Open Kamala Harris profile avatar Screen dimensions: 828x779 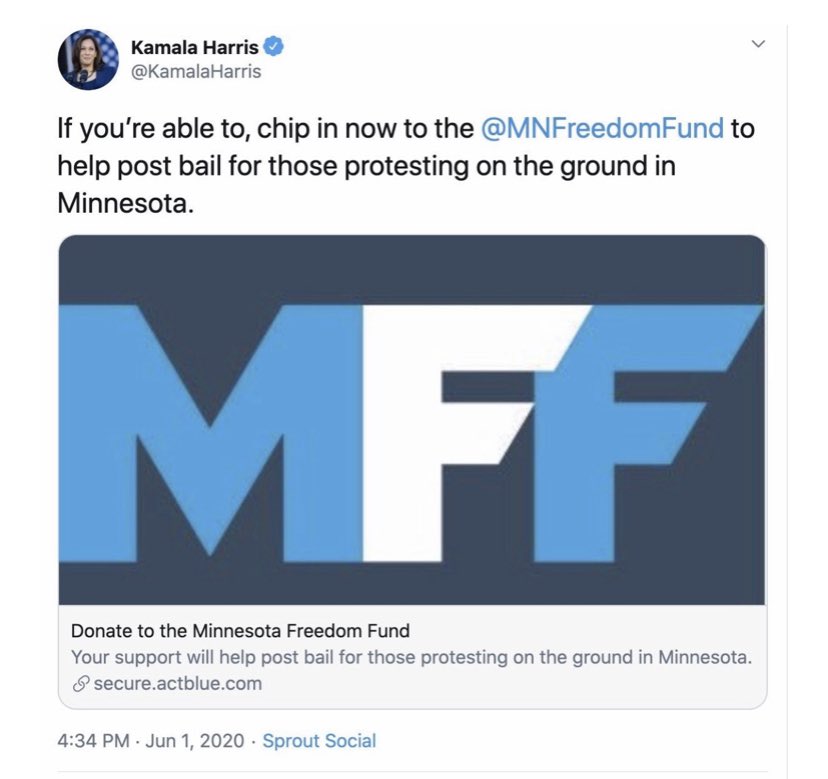click(87, 60)
